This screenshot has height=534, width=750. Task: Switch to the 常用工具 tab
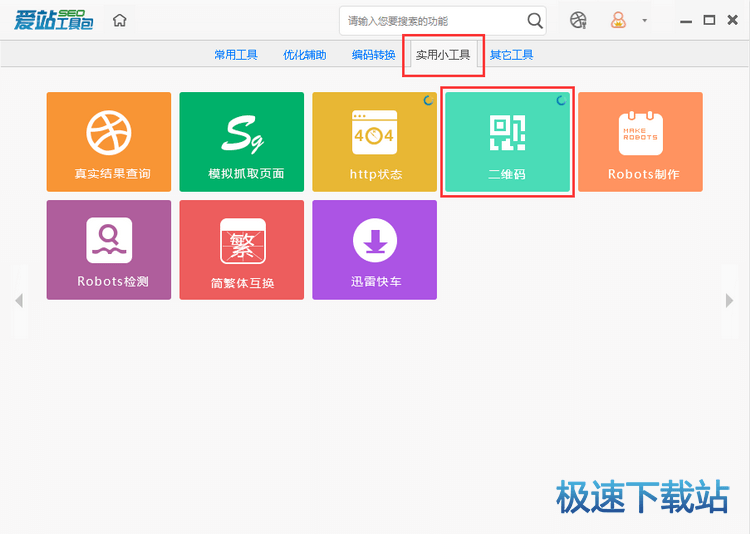(x=236, y=55)
